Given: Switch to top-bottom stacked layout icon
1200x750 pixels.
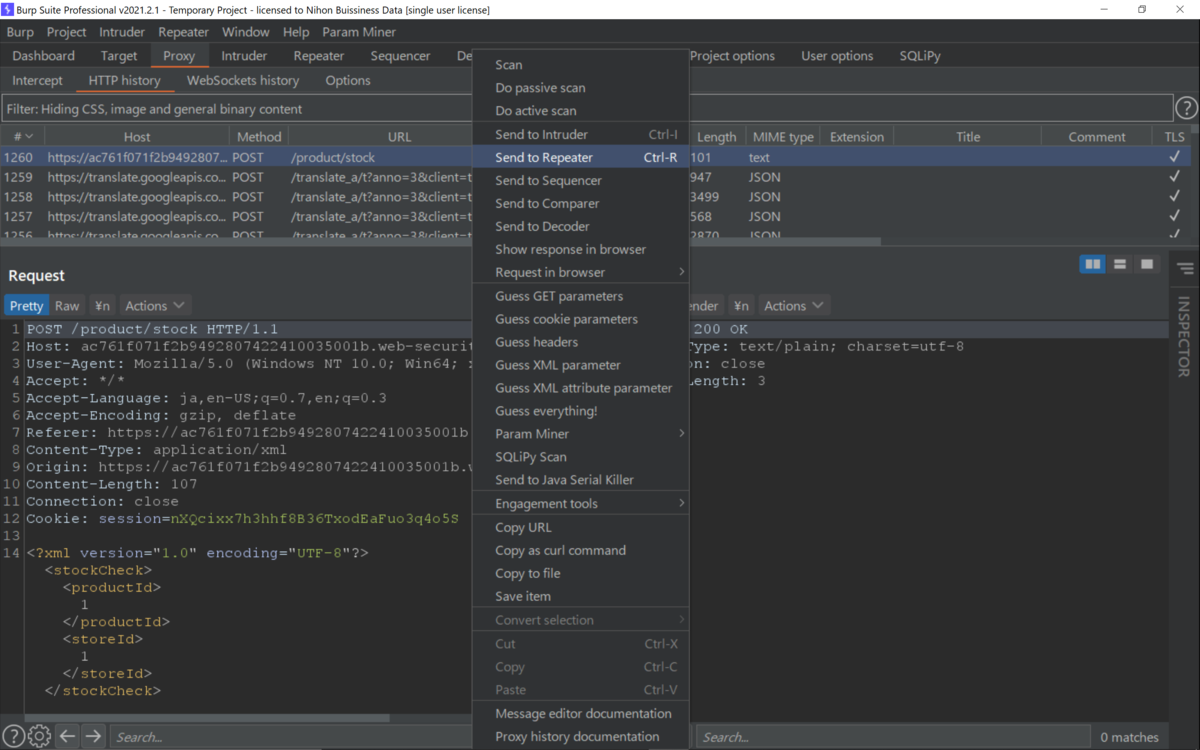Looking at the screenshot, I should click(1120, 264).
